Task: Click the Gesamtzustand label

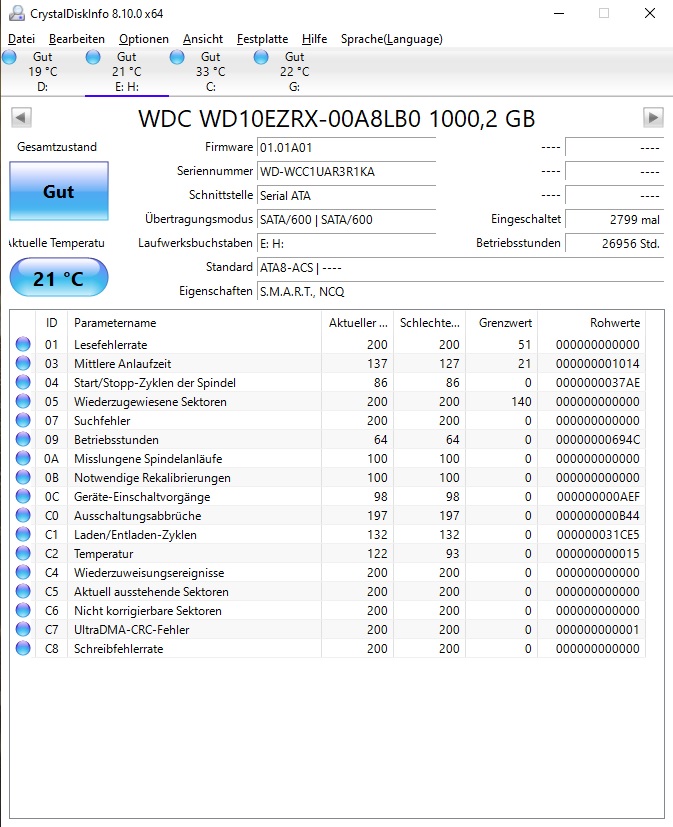Action: tap(57, 147)
